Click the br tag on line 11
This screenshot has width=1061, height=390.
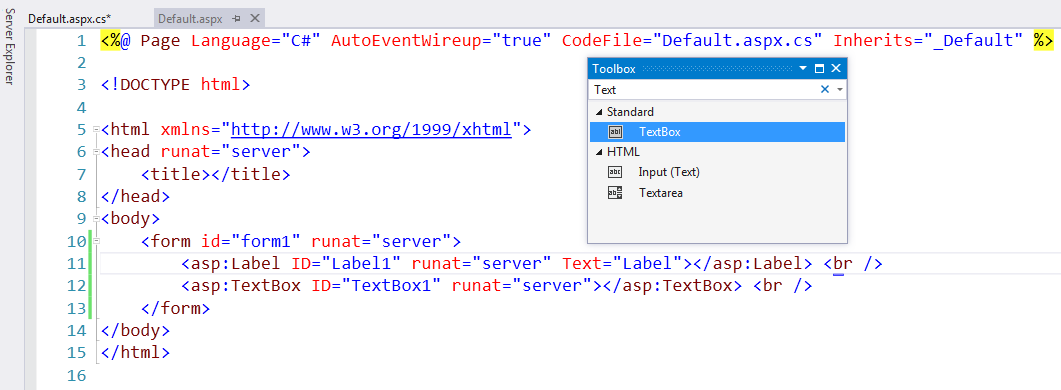click(853, 263)
